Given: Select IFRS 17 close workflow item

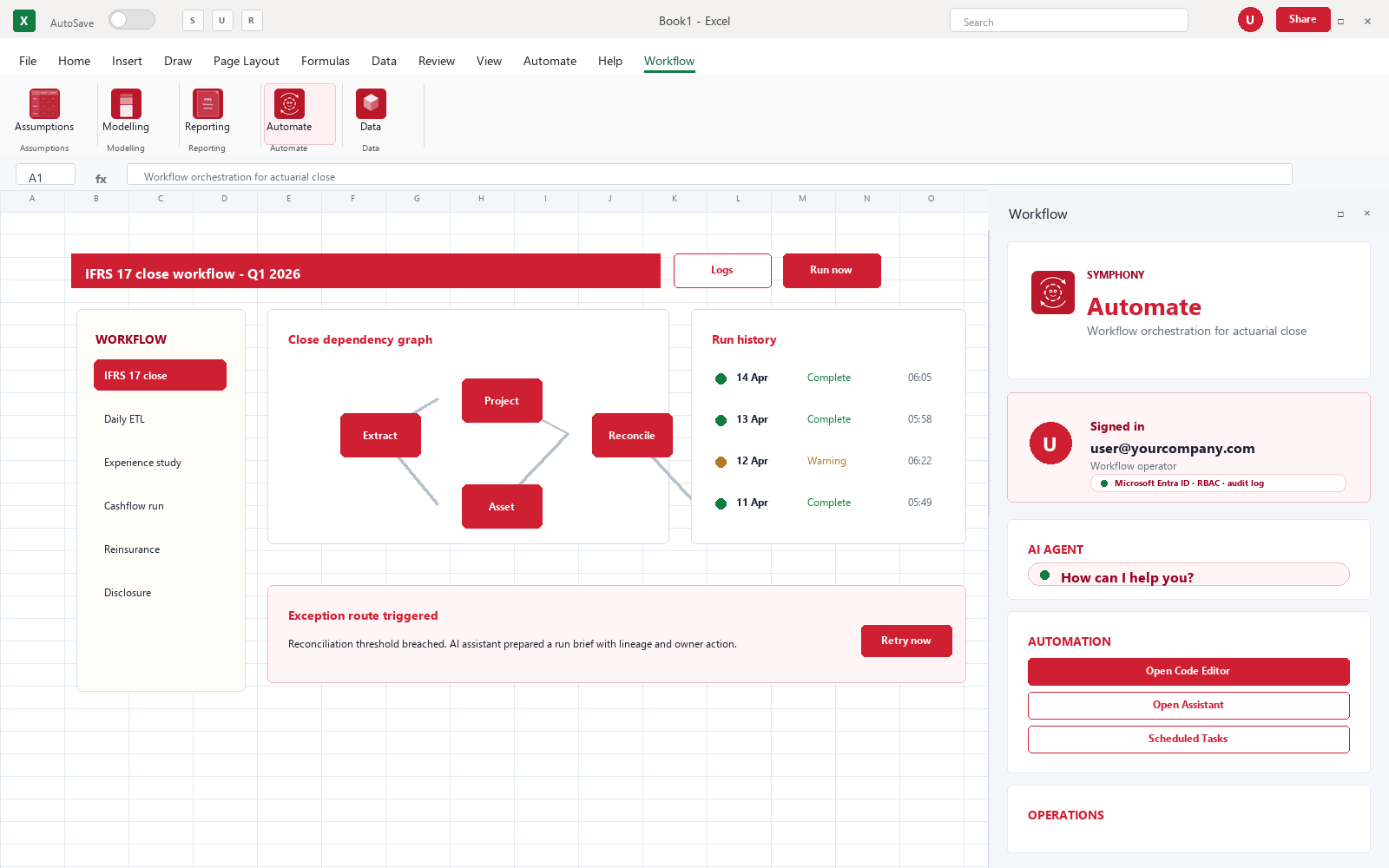Looking at the screenshot, I should [160, 376].
